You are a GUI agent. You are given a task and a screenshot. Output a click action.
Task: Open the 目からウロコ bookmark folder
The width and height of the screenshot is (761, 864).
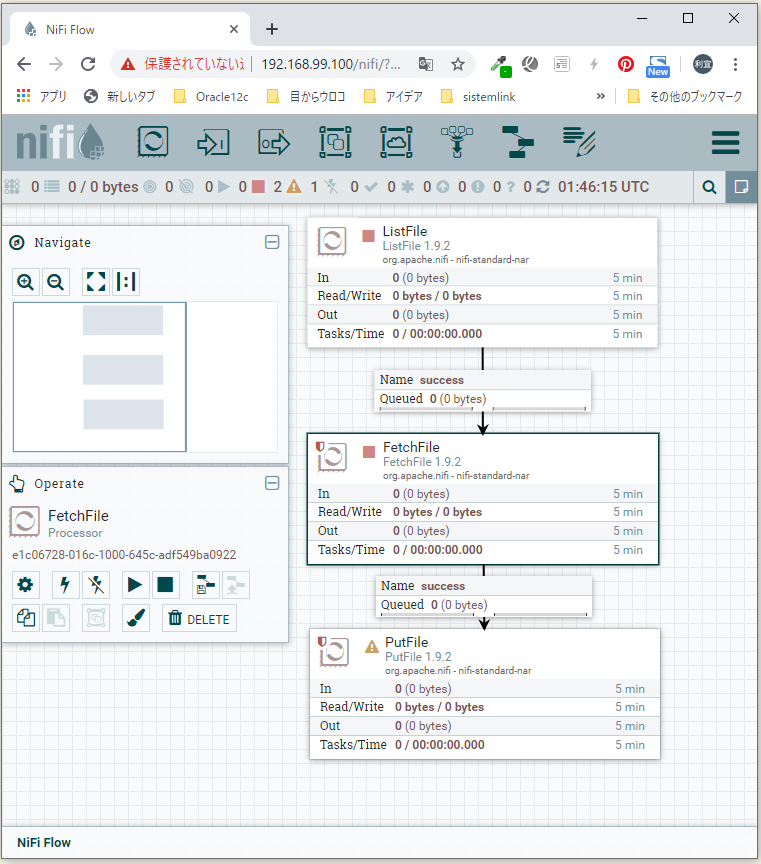[306, 97]
